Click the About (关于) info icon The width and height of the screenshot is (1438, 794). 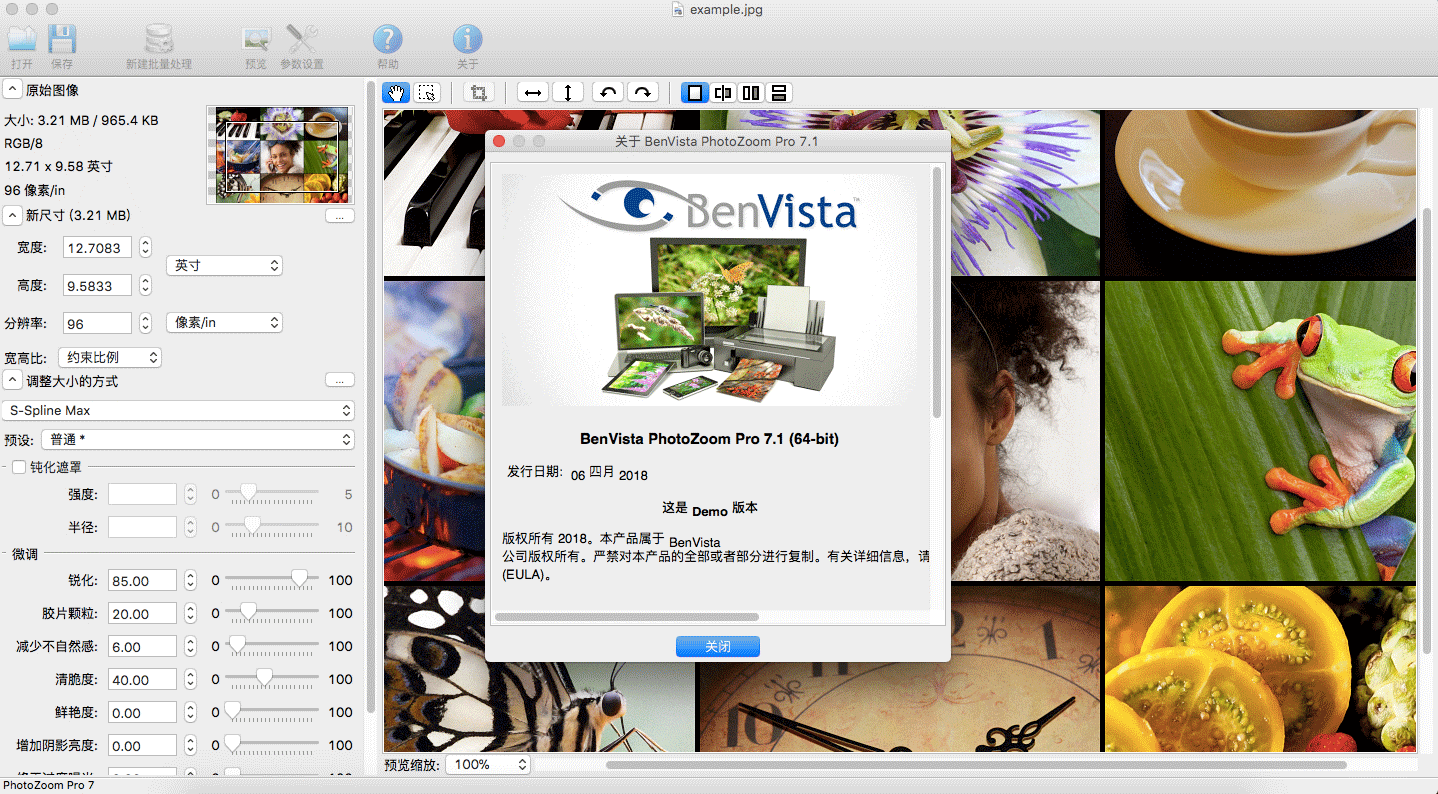click(467, 40)
